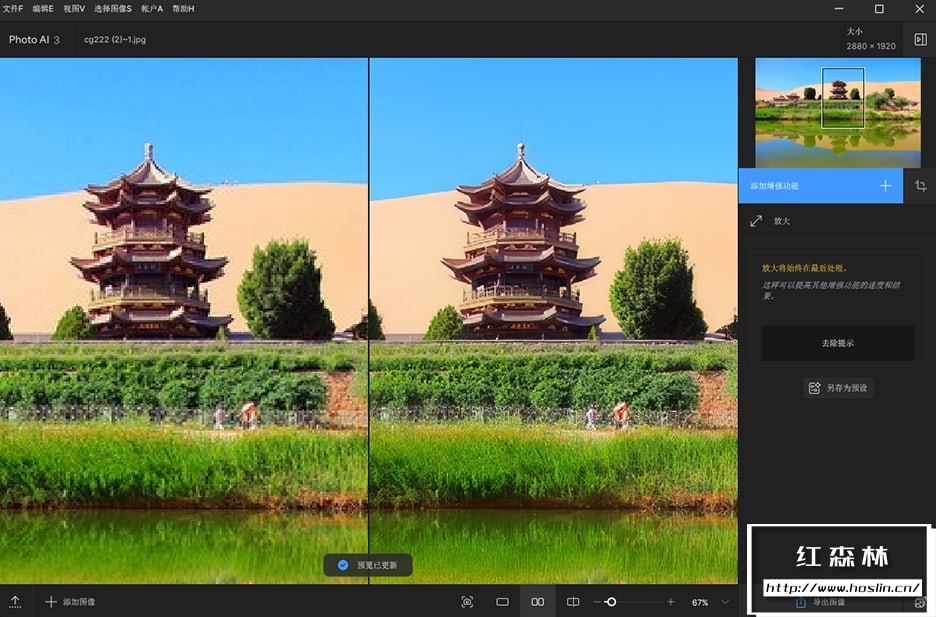Click the fit-to-screen focus icon
Screen dimensions: 936x617
[467, 602]
